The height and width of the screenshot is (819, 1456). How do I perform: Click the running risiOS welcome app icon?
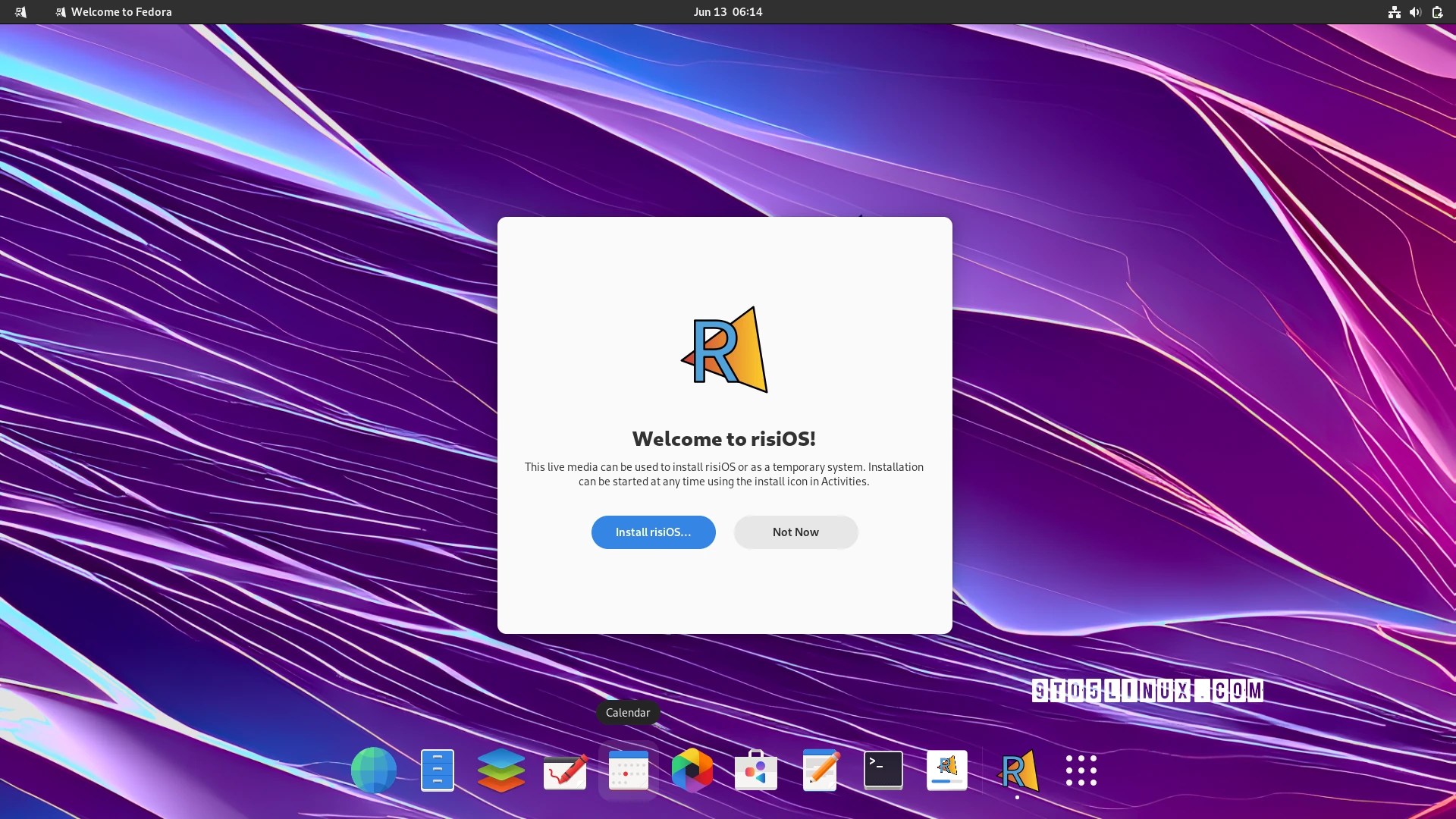pos(1018,770)
